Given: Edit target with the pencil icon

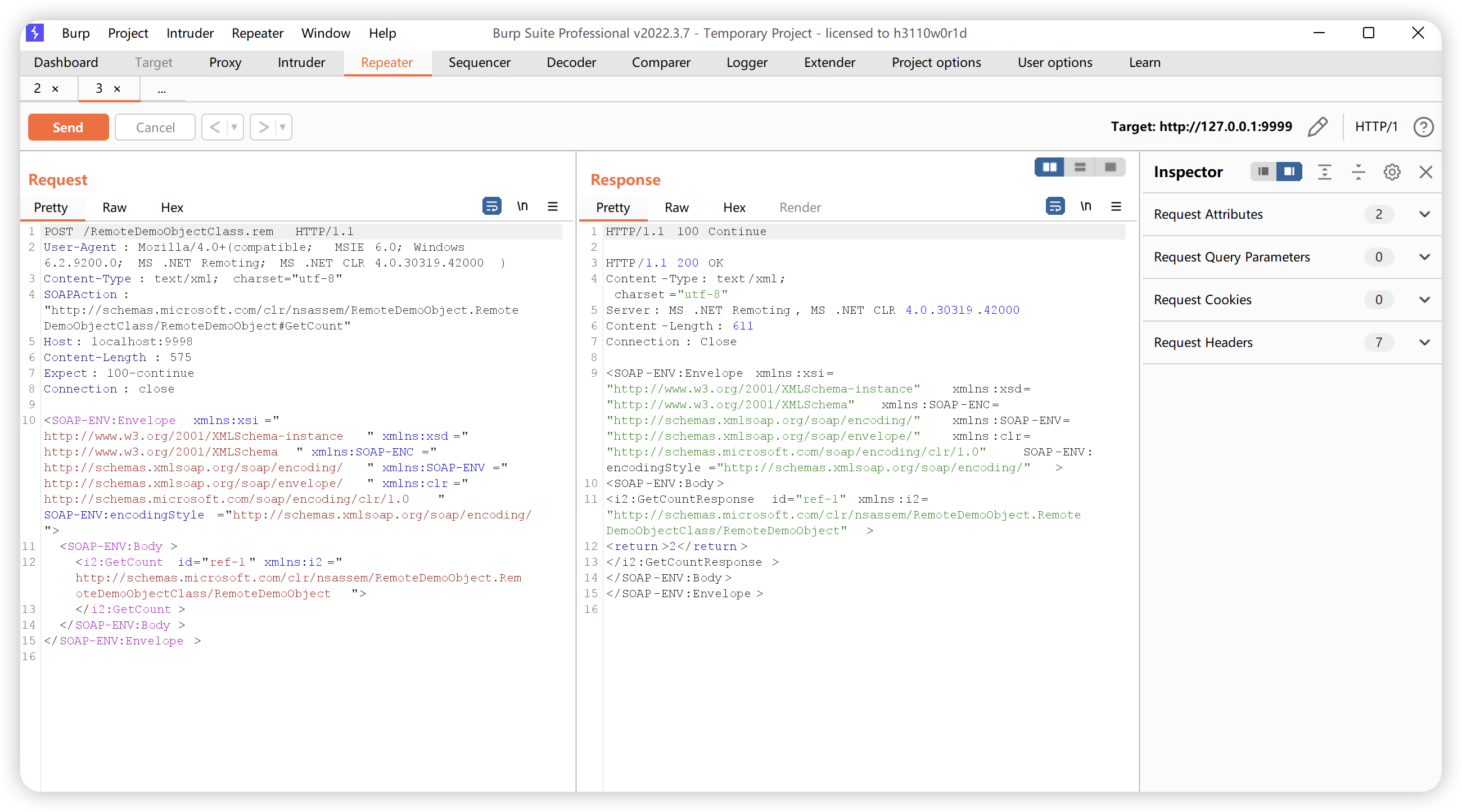Looking at the screenshot, I should 1317,127.
